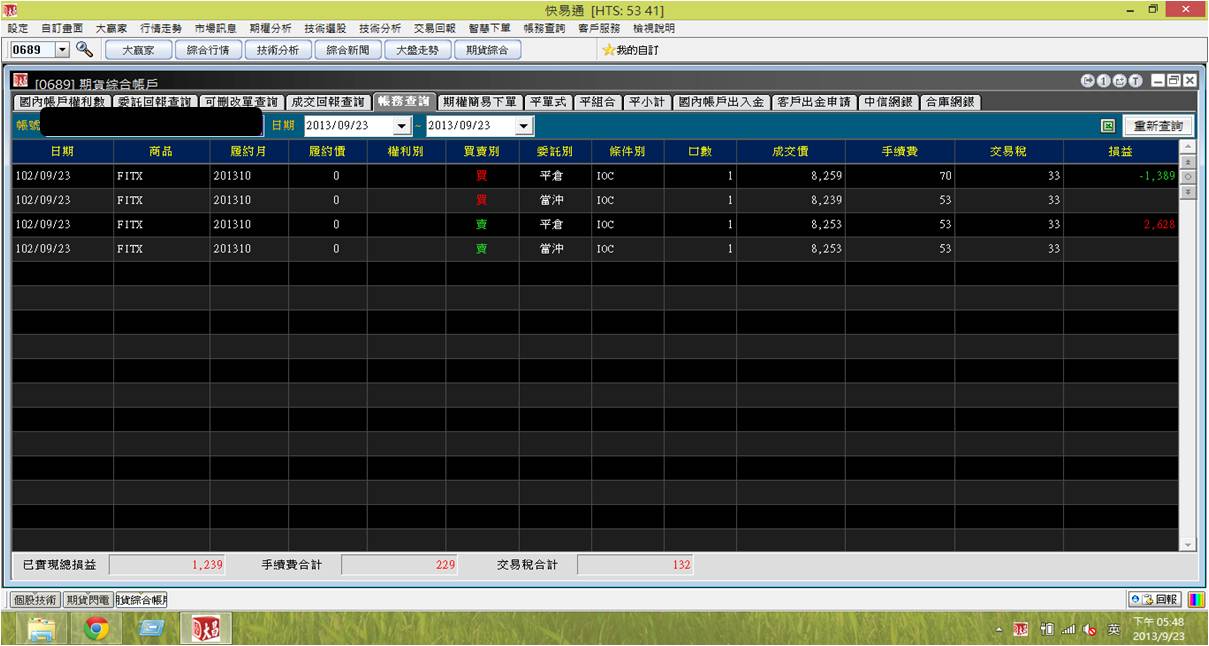This screenshot has height=646, width=1209.
Task: Click the blue window app icon in the taskbar
Action: click(151, 628)
